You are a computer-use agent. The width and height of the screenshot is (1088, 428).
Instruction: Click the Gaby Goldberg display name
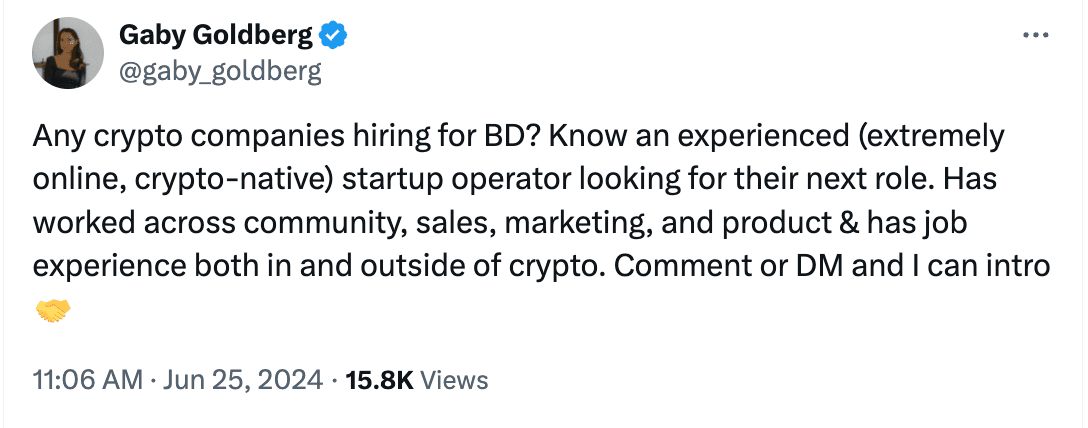tap(217, 37)
